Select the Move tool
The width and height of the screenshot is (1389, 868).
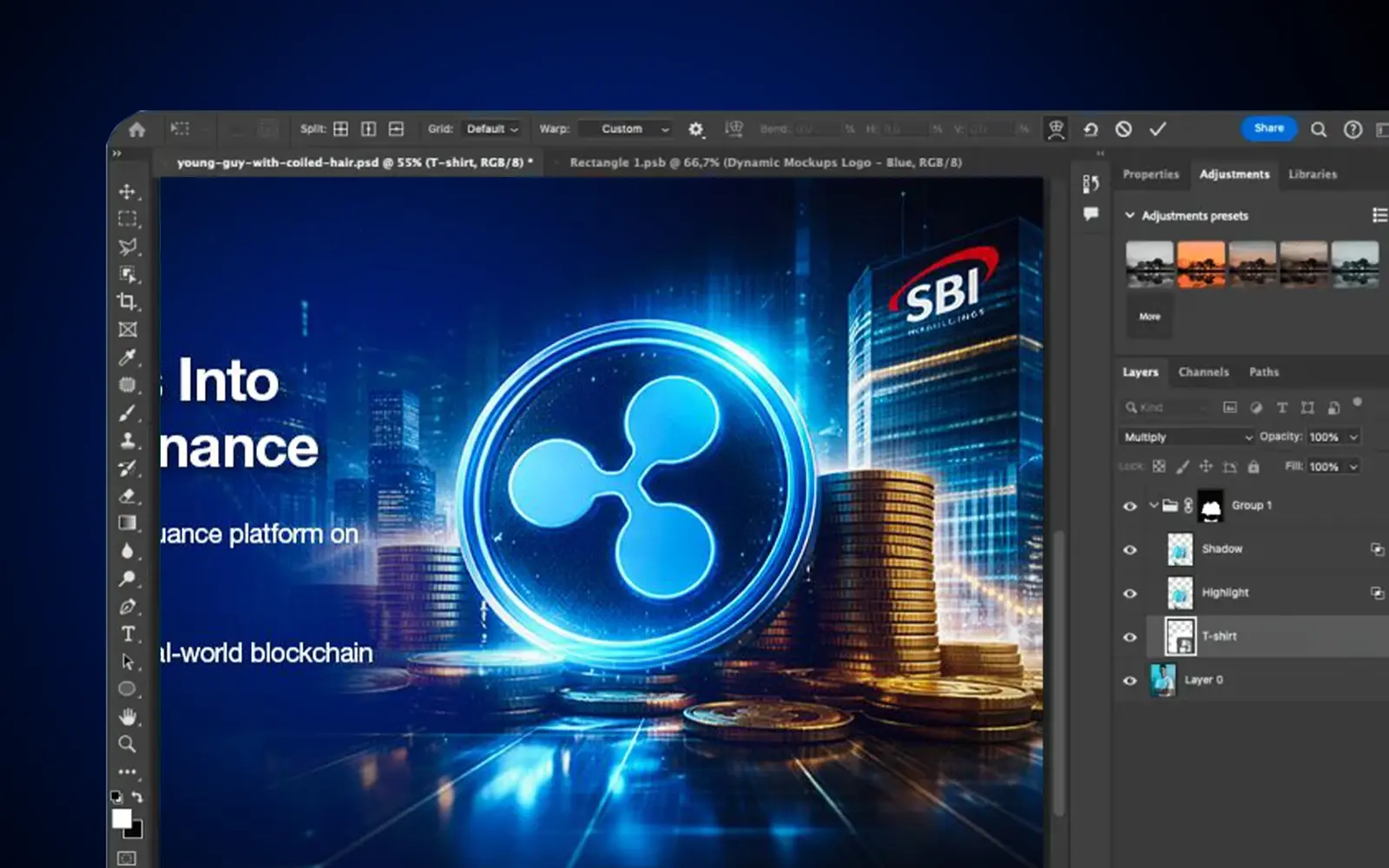128,191
